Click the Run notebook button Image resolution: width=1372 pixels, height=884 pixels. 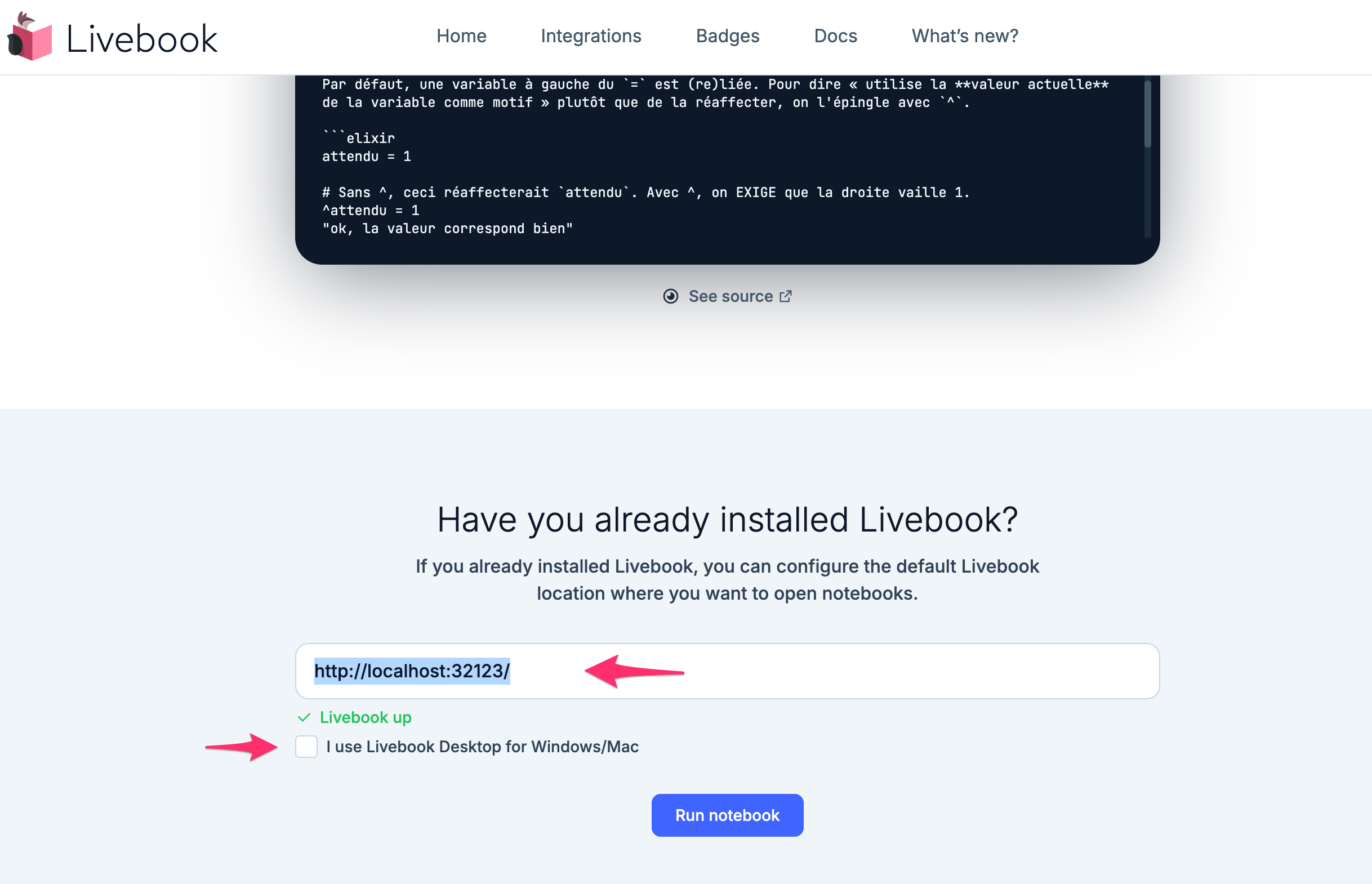coord(727,815)
